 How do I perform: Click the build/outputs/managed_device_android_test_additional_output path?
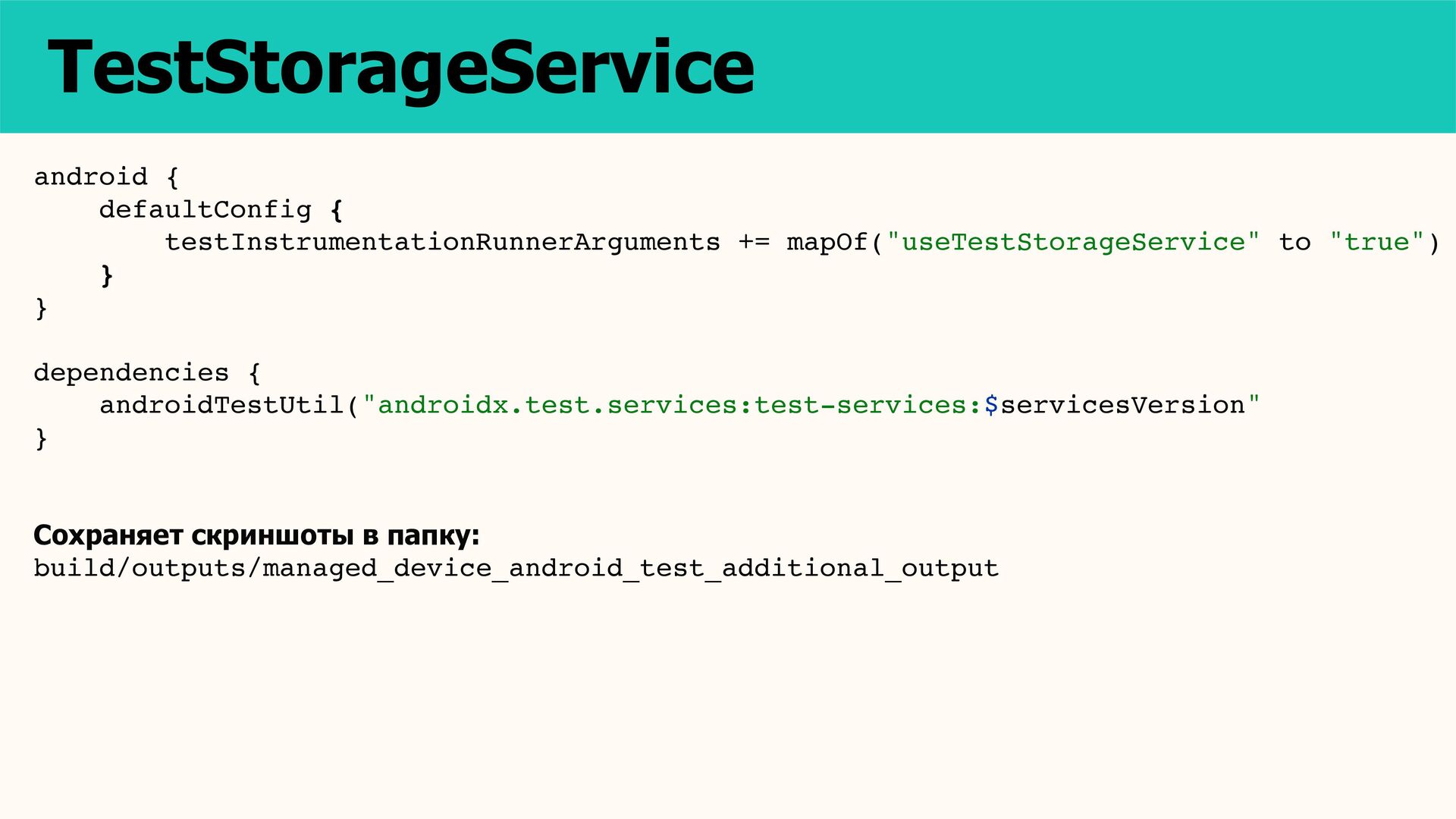[516, 569]
